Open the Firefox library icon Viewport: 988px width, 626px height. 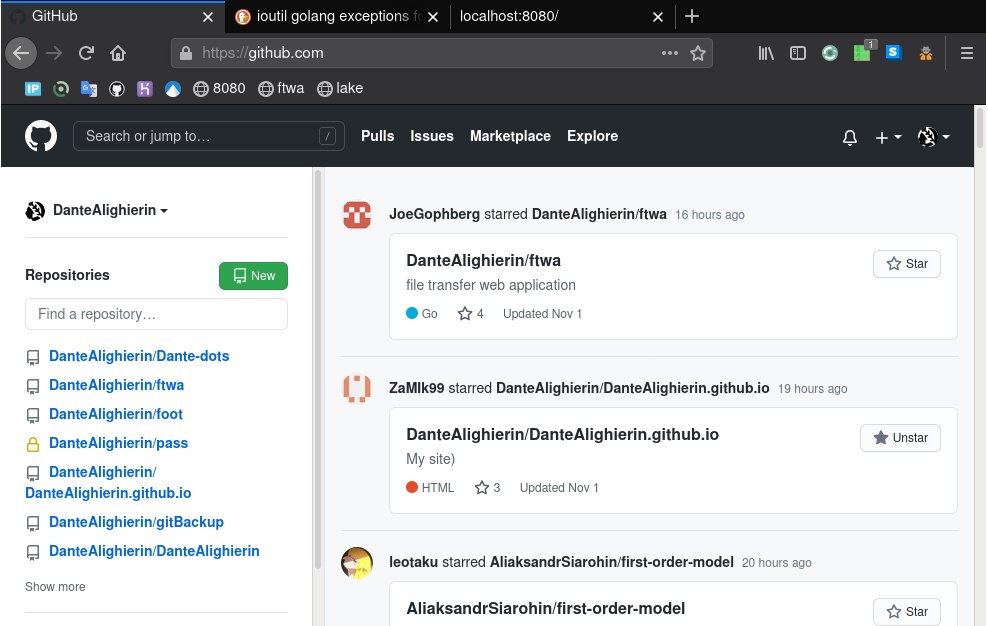pyautogui.click(x=766, y=53)
